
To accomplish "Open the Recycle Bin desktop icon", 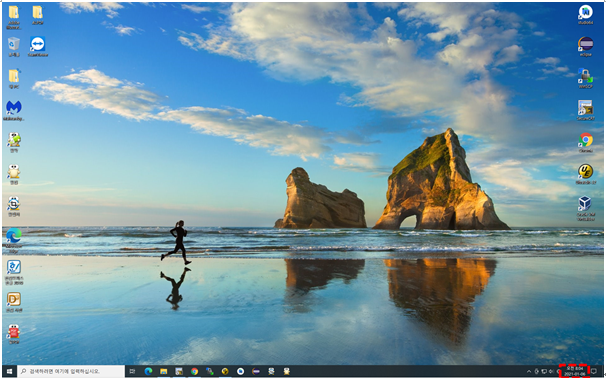I will pos(14,47).
